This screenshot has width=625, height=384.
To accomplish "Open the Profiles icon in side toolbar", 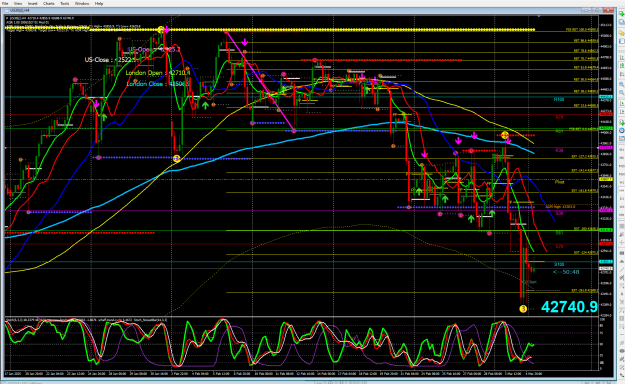I will [x=622, y=21].
